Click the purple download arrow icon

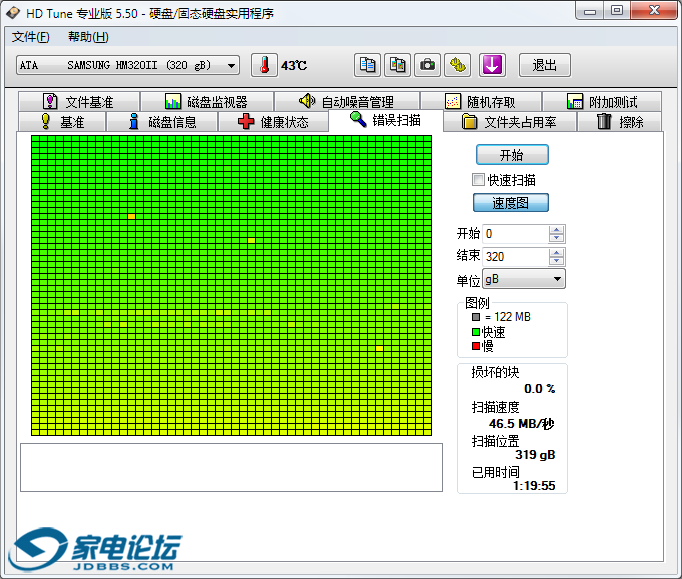(492, 65)
